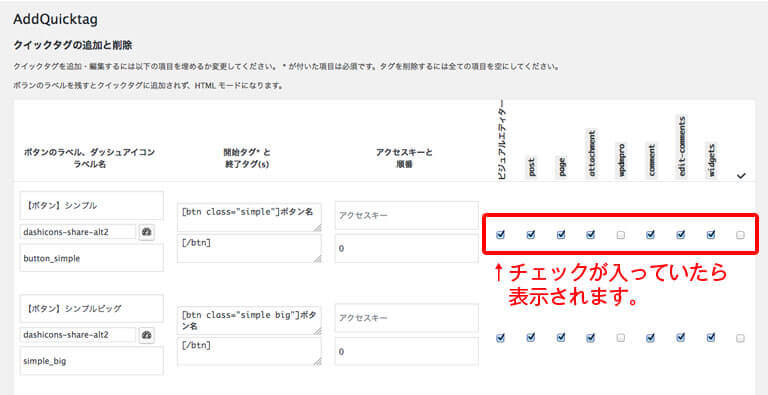Click the edit-comments column header
Screen dimensions: 768x395
(682, 148)
